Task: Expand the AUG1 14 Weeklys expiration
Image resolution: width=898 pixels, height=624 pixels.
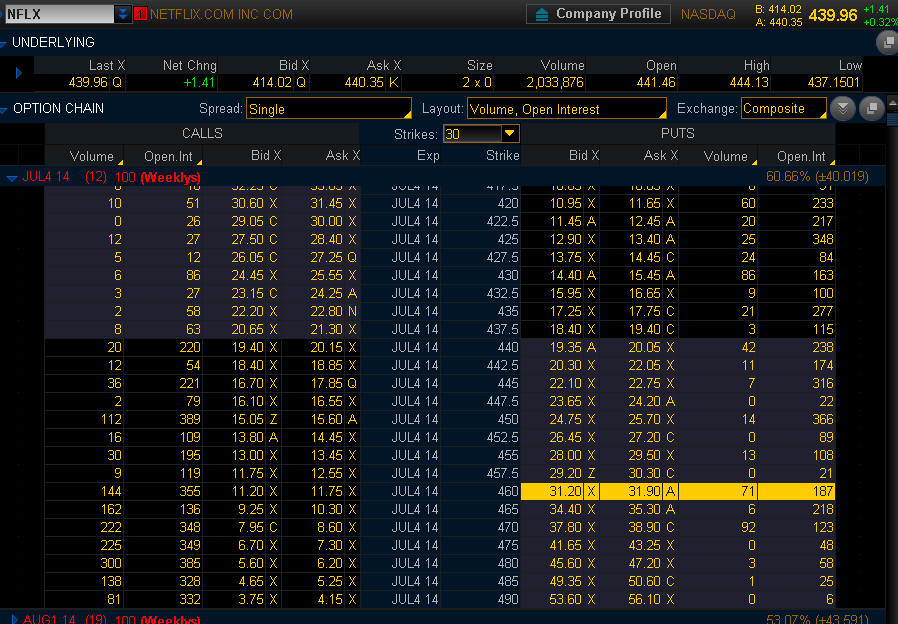Action: [12, 619]
